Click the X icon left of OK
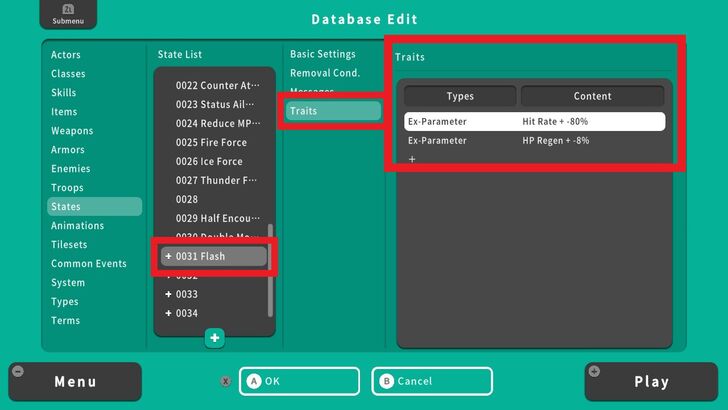The height and width of the screenshot is (410, 728). coord(226,381)
